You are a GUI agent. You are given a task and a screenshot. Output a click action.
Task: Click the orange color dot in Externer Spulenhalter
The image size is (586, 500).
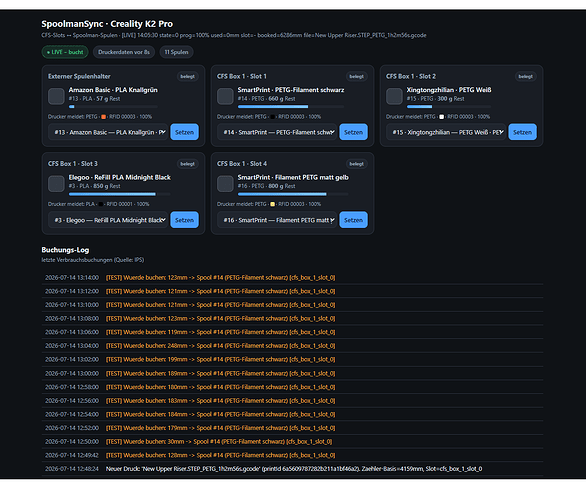(104, 117)
